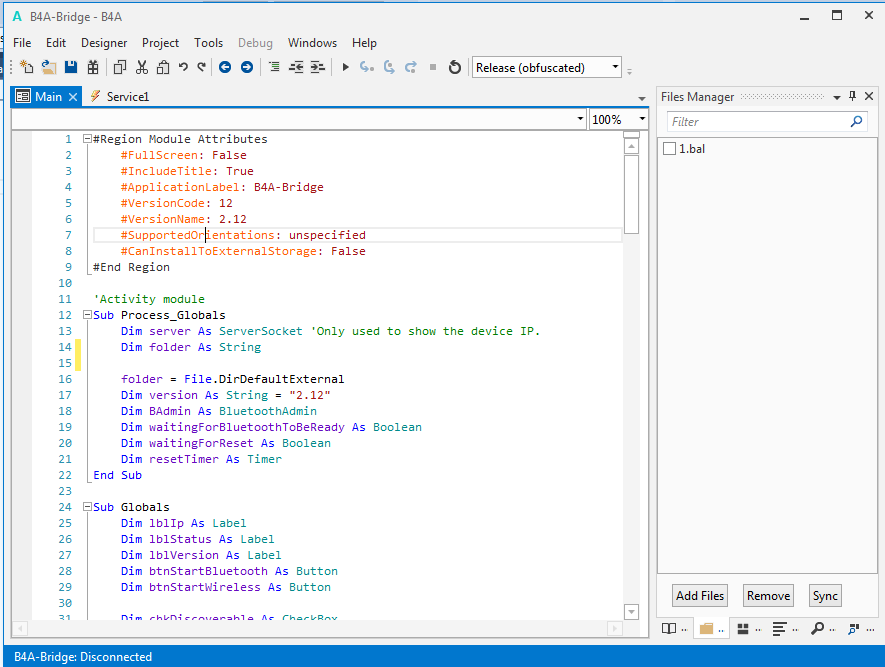This screenshot has height=667, width=885.
Task: Click the Sync button
Action: pos(825,596)
